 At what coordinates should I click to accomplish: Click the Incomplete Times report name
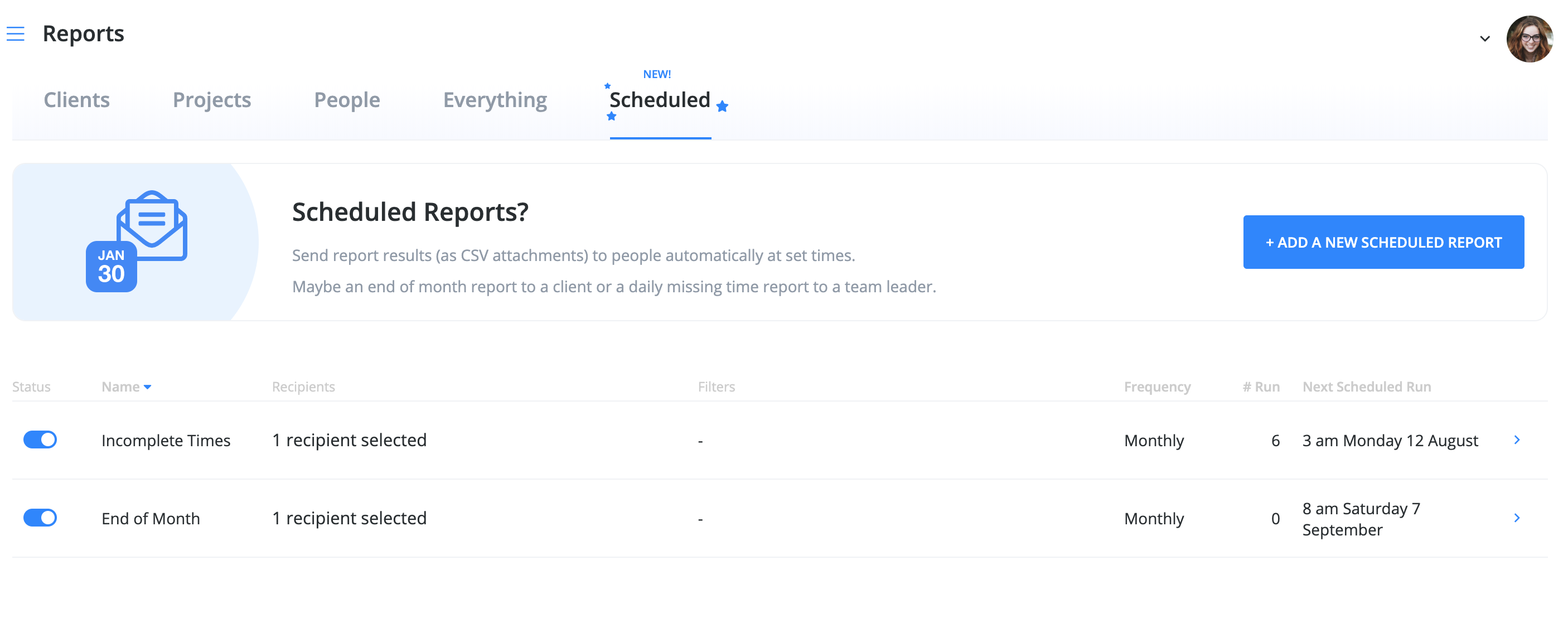click(166, 440)
